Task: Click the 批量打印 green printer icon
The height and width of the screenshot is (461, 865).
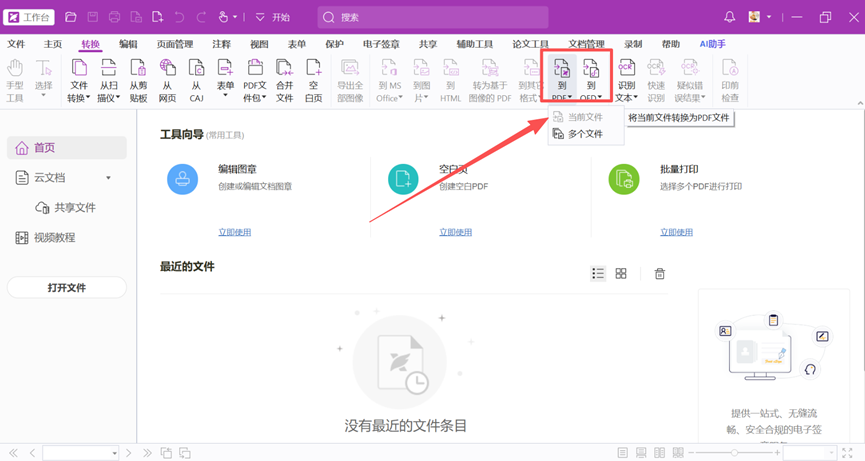Action: [624, 179]
